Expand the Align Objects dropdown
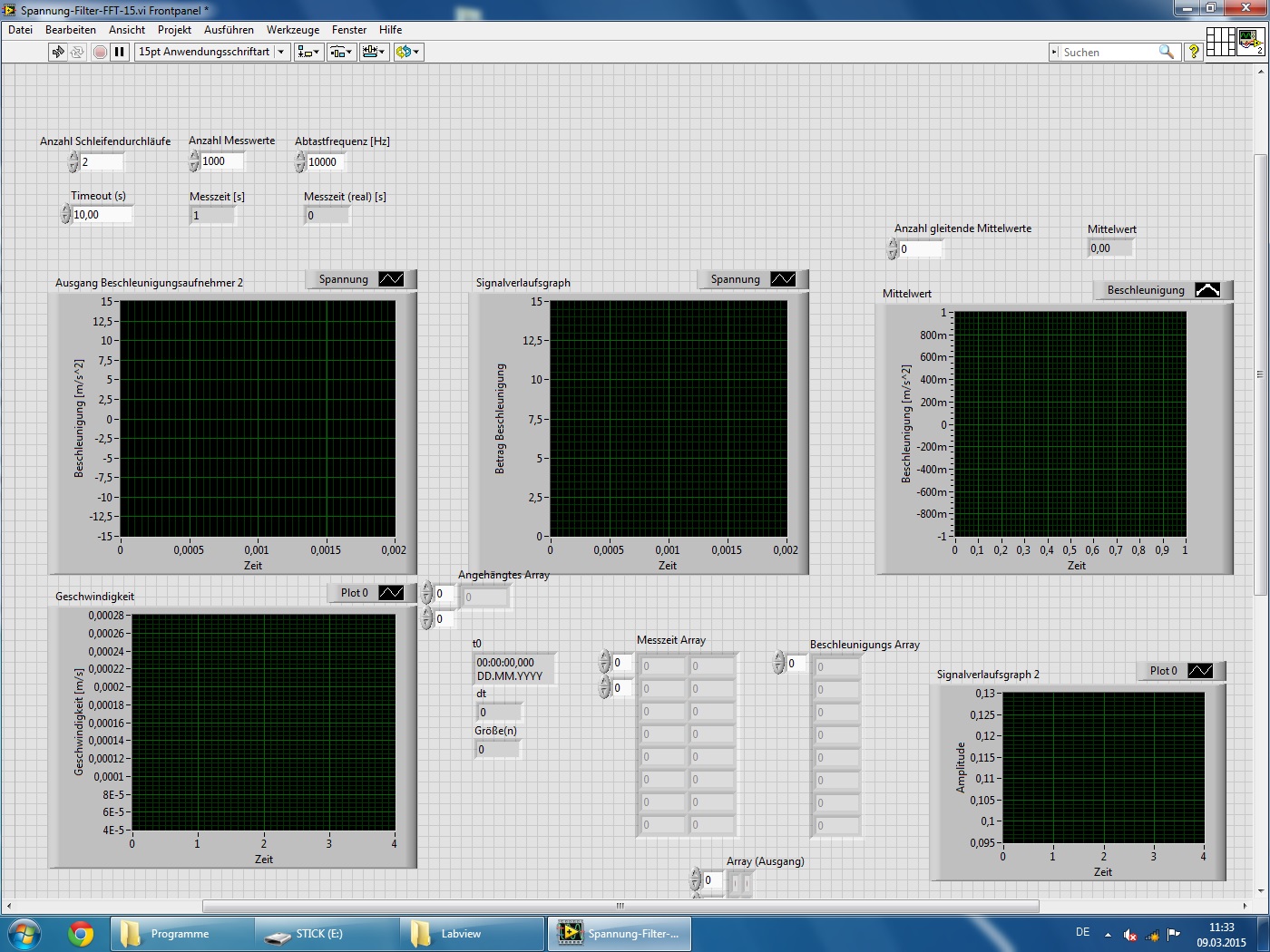Image resolution: width=1270 pixels, height=952 pixels. click(x=309, y=52)
